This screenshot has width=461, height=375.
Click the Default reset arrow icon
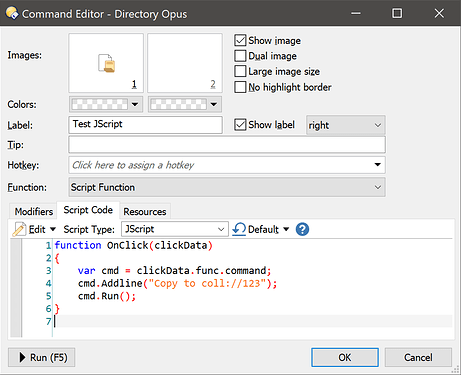click(239, 229)
